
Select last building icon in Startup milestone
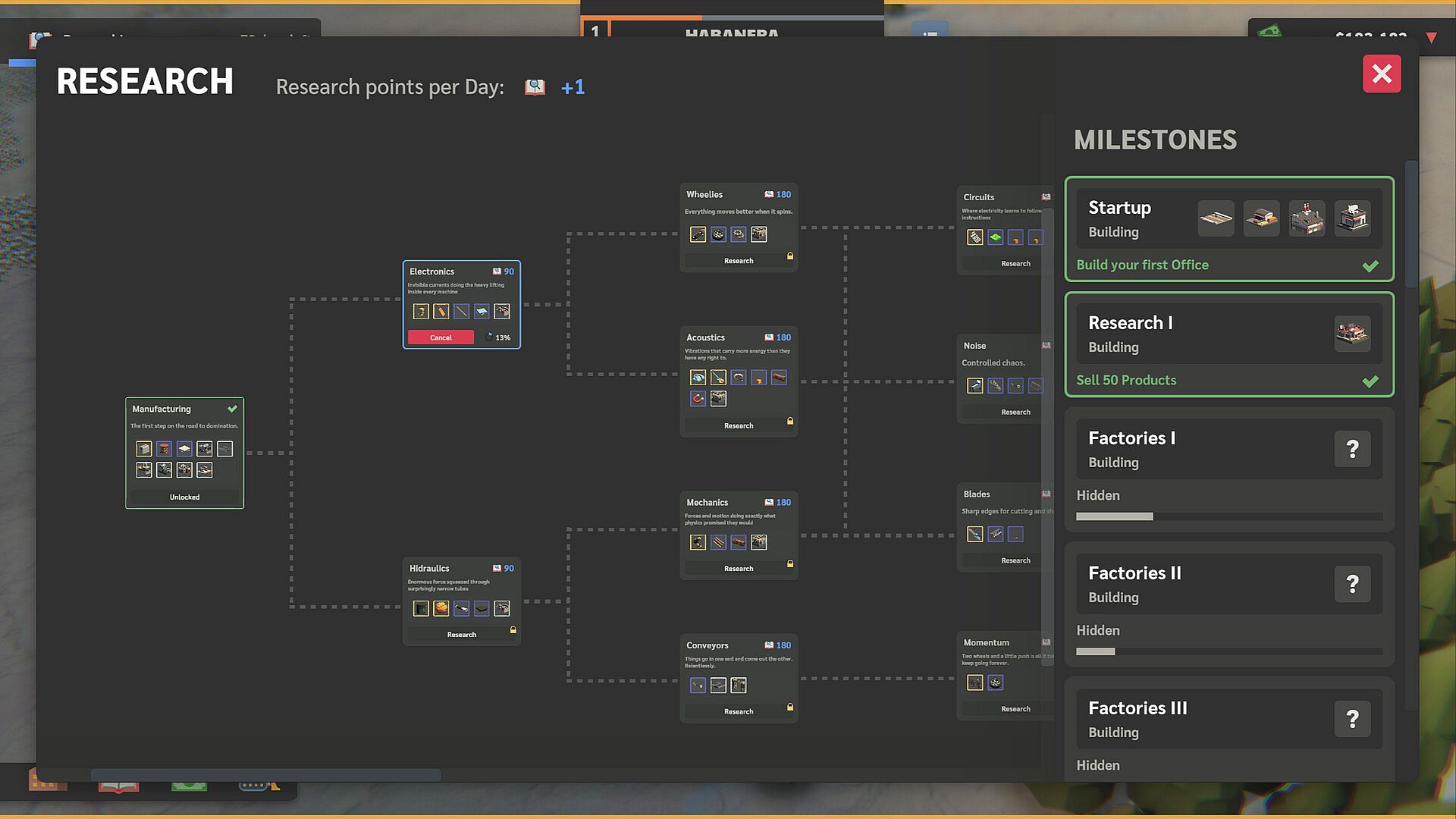(1352, 218)
